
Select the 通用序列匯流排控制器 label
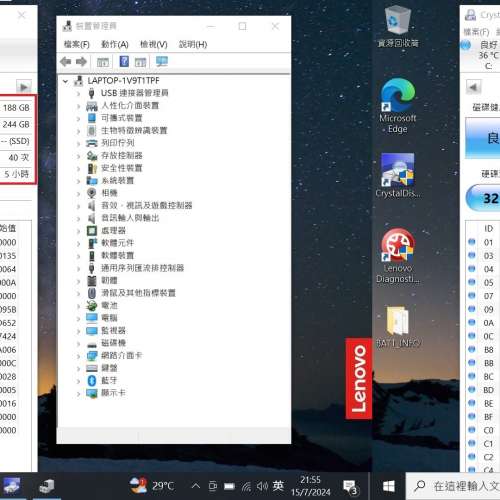[142, 268]
